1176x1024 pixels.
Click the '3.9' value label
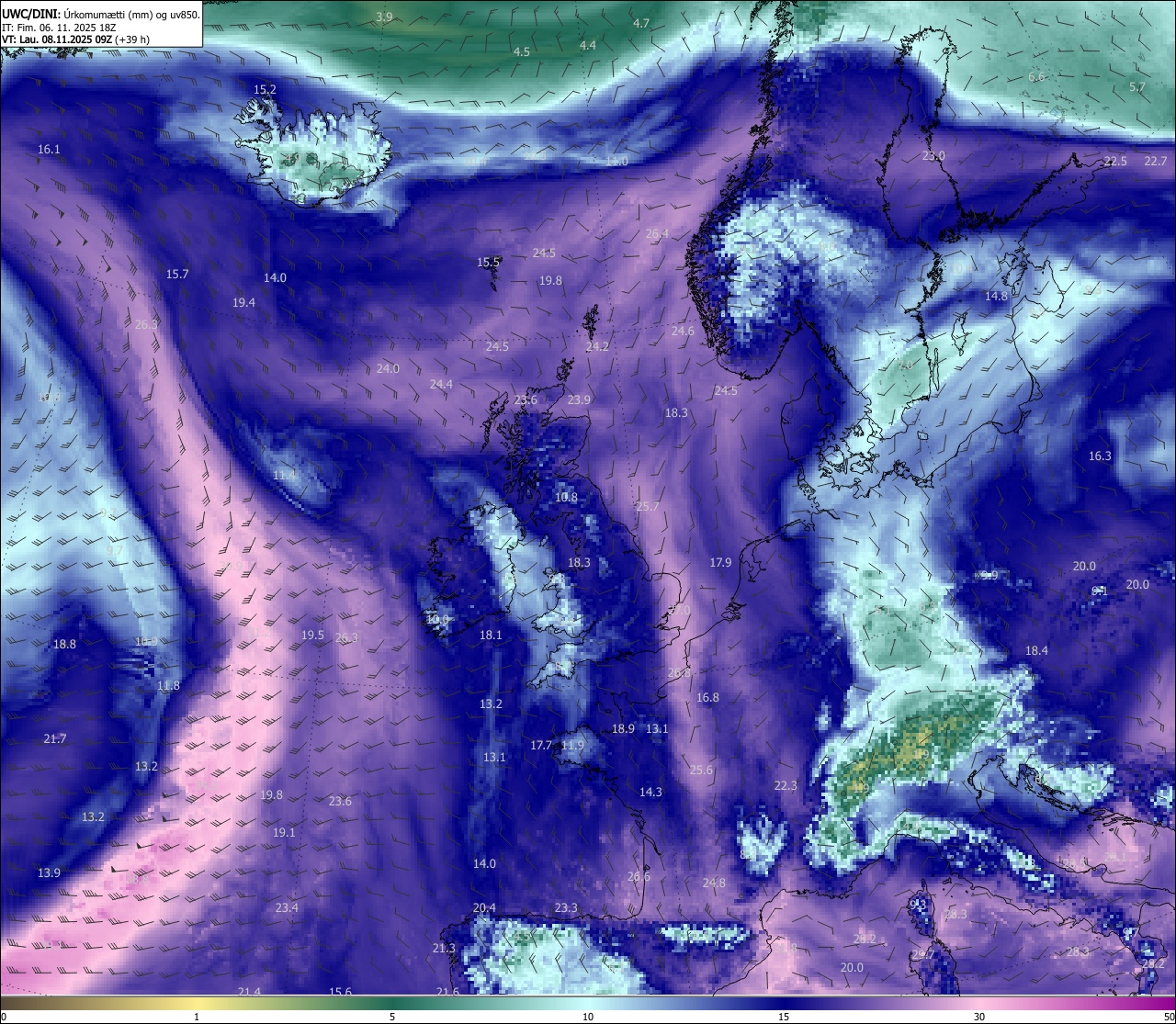(x=385, y=17)
